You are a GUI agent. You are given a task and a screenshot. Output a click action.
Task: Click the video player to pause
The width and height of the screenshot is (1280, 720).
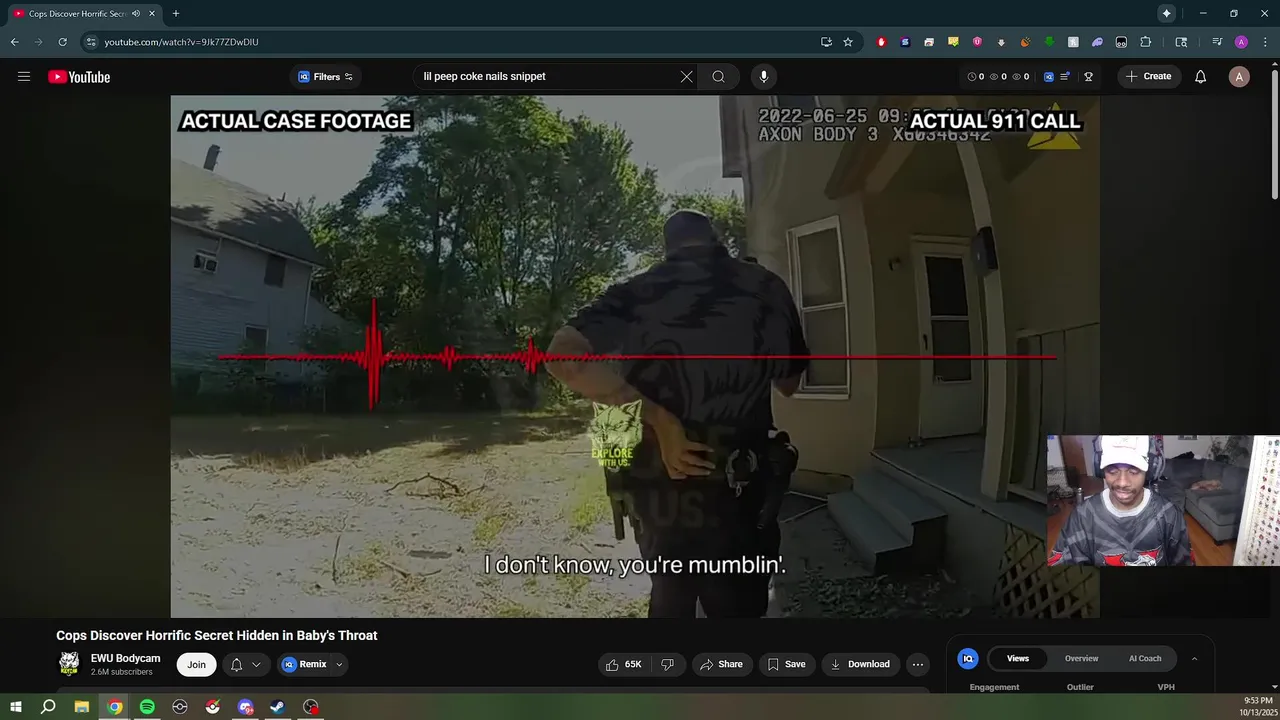(635, 356)
